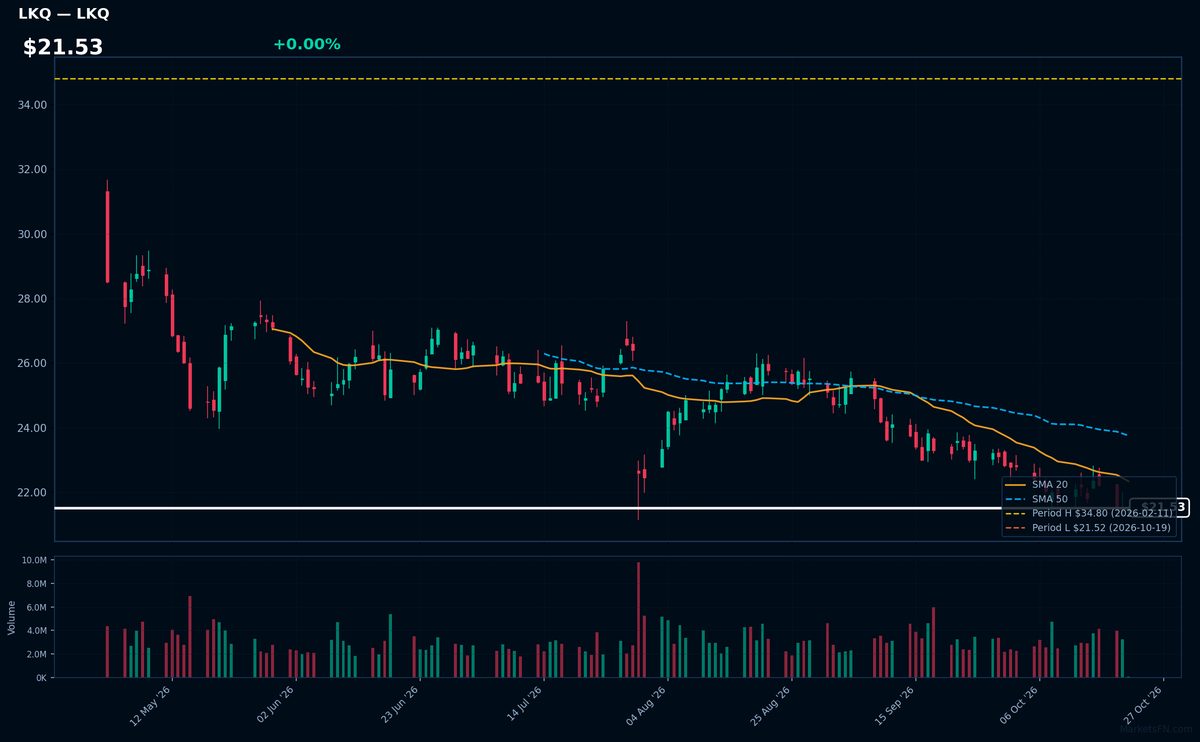Select the 12 May '26 date label
Viewport: 1200px width, 742px height.
[151, 704]
